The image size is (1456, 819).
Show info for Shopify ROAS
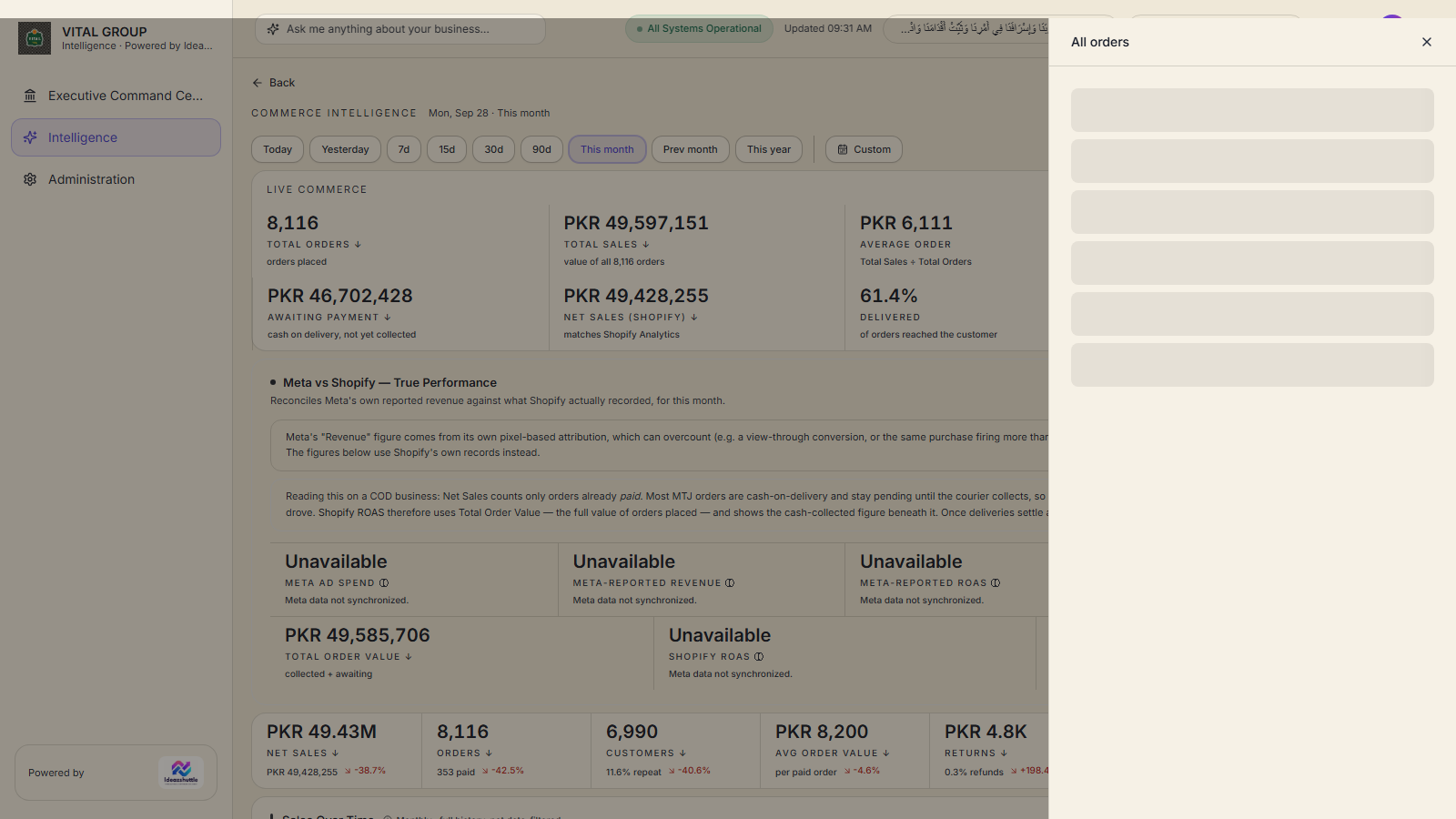point(759,657)
